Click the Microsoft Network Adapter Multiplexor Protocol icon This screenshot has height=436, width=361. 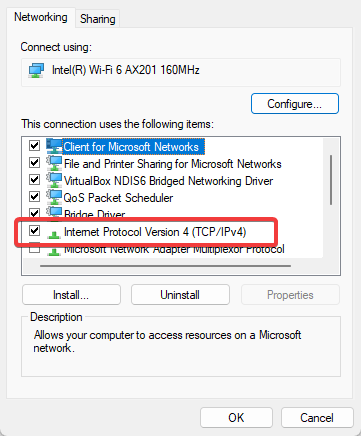coord(54,251)
